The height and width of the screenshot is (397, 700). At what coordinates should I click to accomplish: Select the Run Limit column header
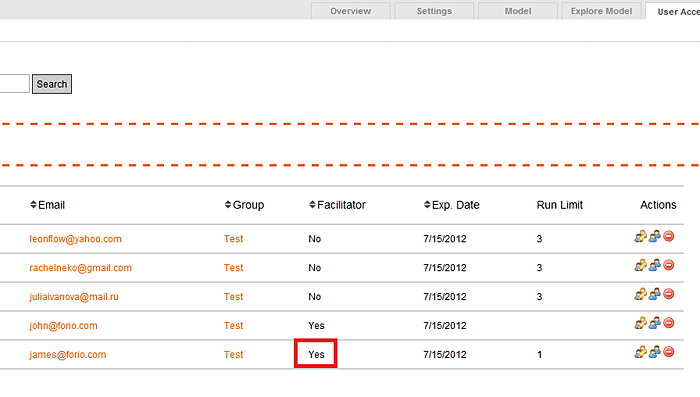[560, 205]
